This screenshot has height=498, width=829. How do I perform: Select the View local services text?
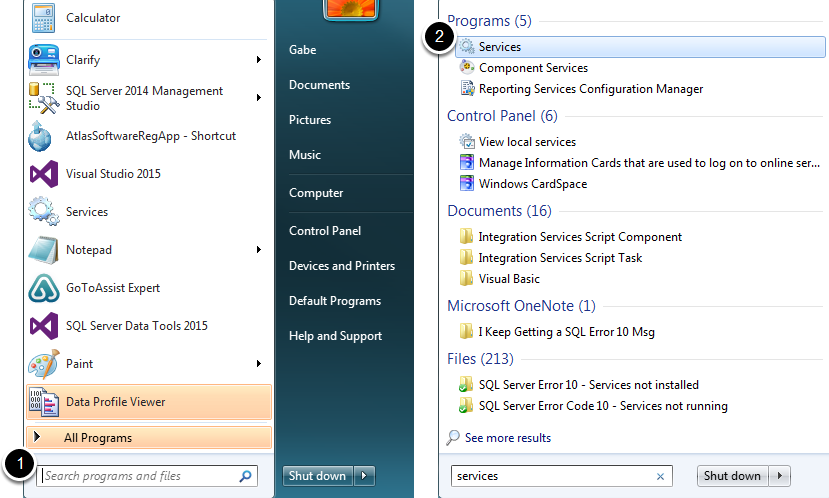point(527,142)
